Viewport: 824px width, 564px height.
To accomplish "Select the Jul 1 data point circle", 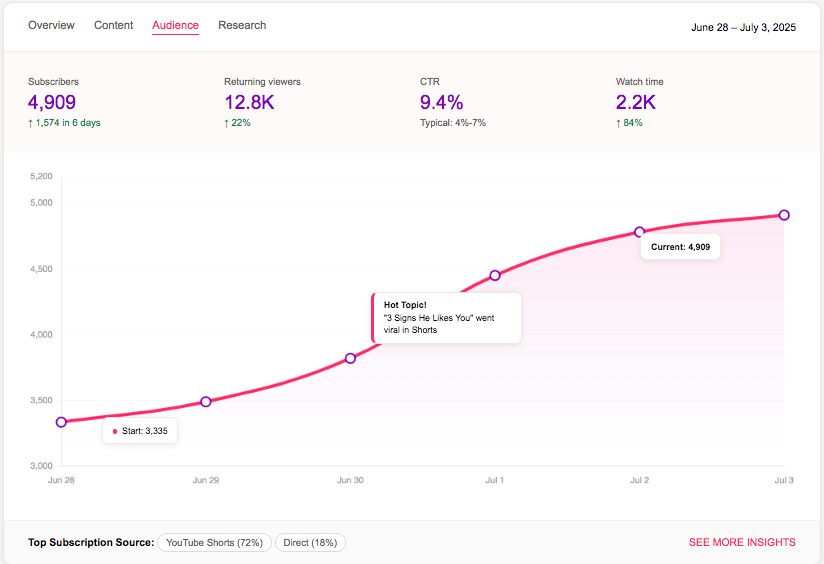I will (495, 275).
